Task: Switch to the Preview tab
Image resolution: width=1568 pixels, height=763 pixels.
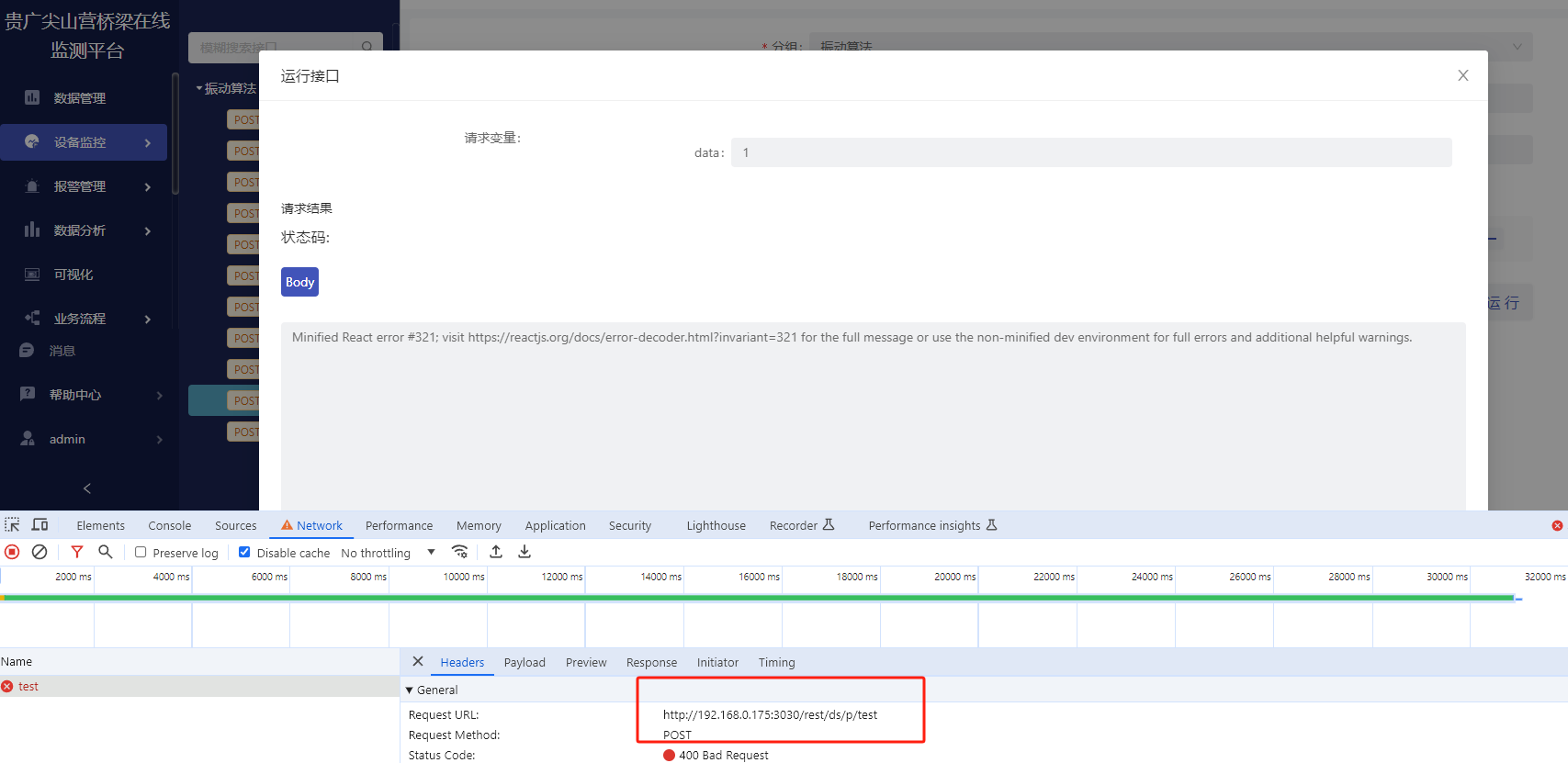Action: click(x=586, y=662)
